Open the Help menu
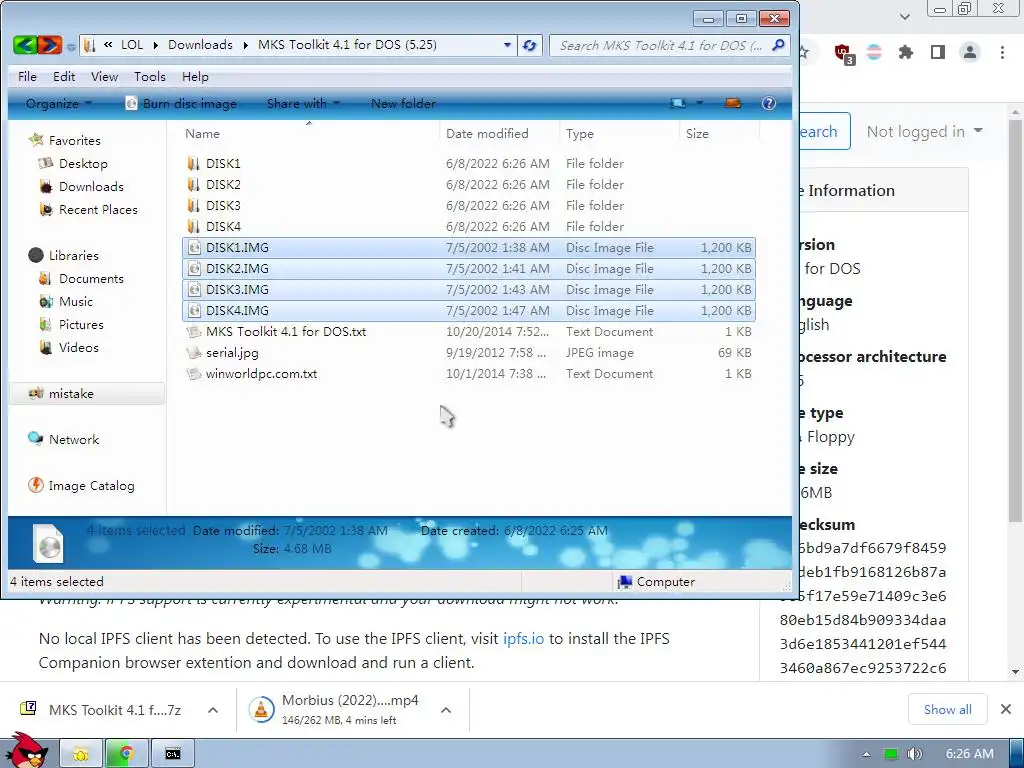Image resolution: width=1024 pixels, height=768 pixels. (195, 76)
